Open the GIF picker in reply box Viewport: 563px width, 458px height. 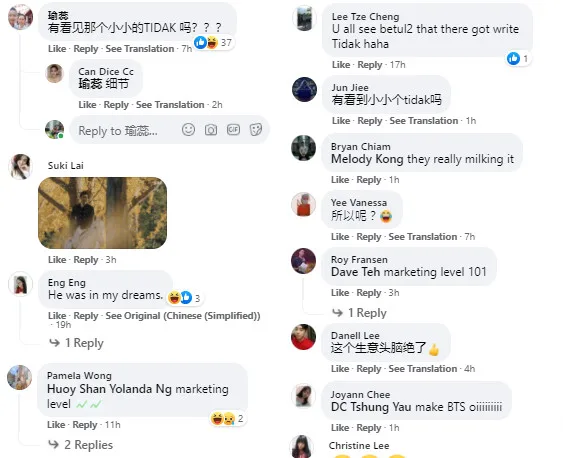click(233, 129)
